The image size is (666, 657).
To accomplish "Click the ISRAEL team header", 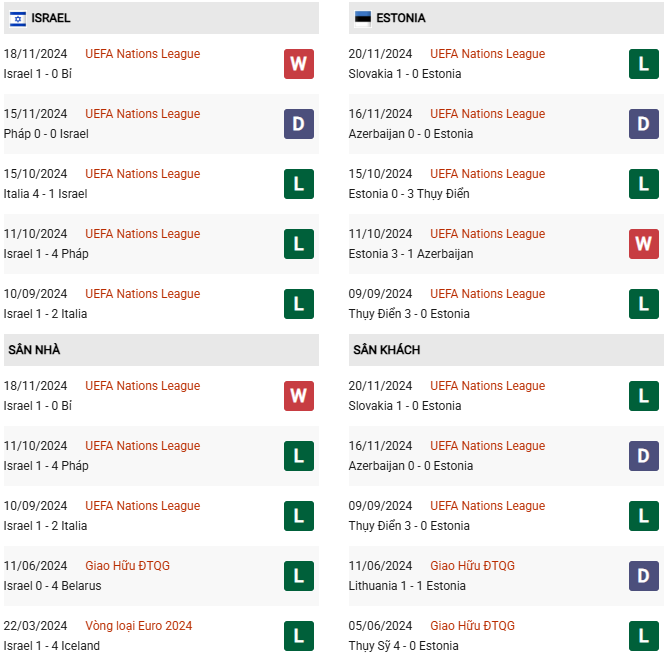I will (x=161, y=18).
